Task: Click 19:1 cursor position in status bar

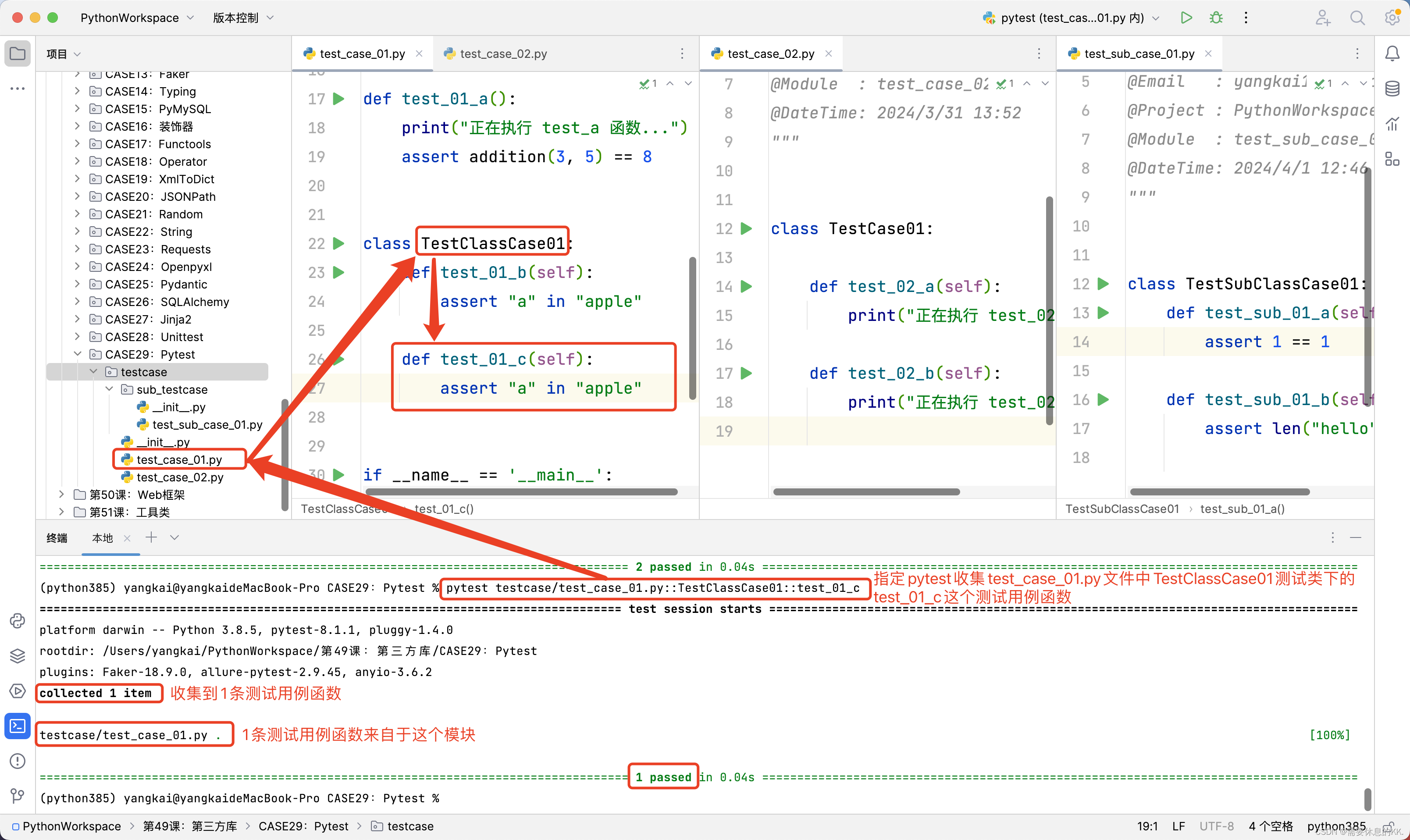Action: click(x=1147, y=826)
